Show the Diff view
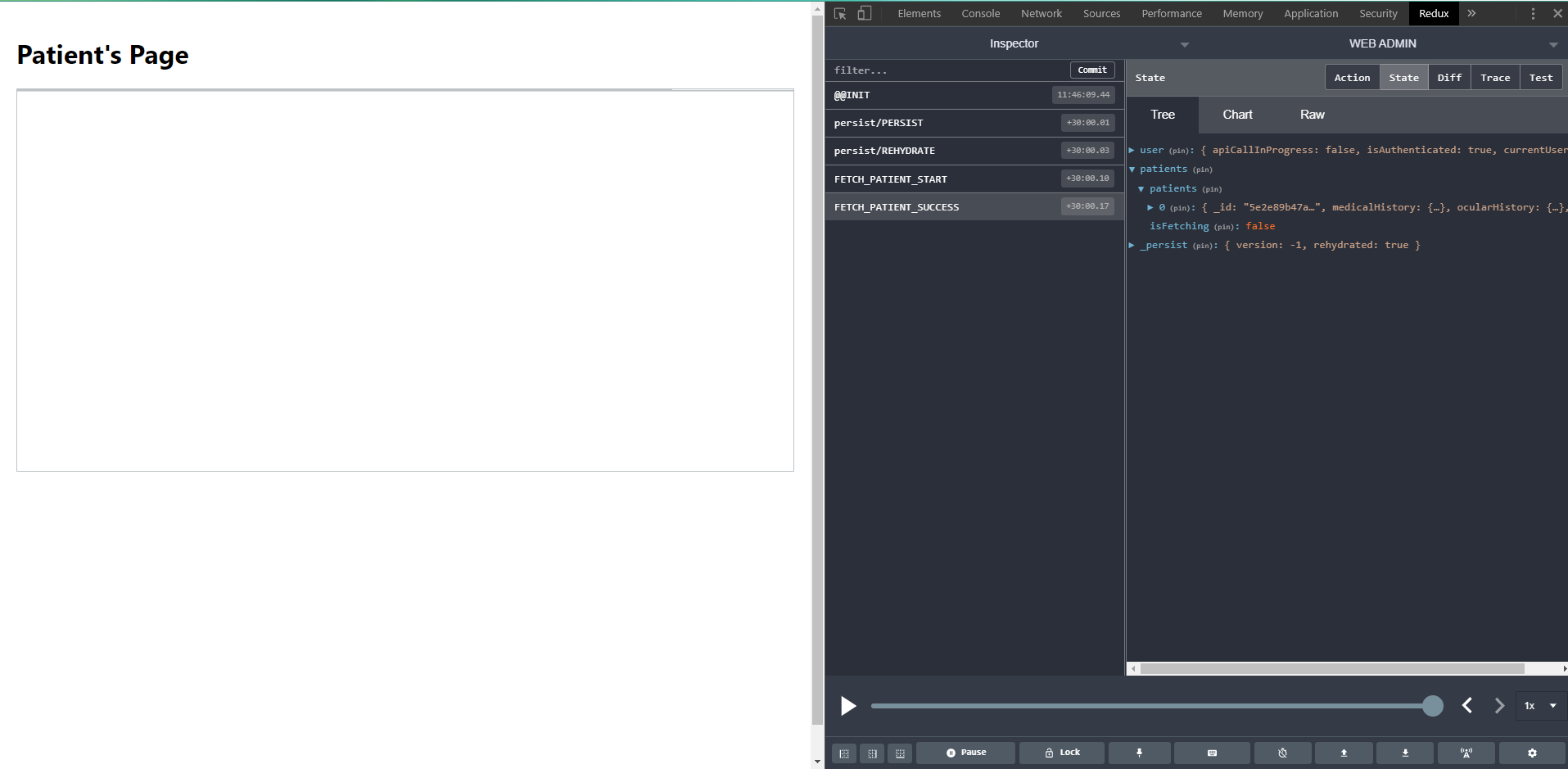Viewport: 1568px width, 769px height. [1449, 78]
